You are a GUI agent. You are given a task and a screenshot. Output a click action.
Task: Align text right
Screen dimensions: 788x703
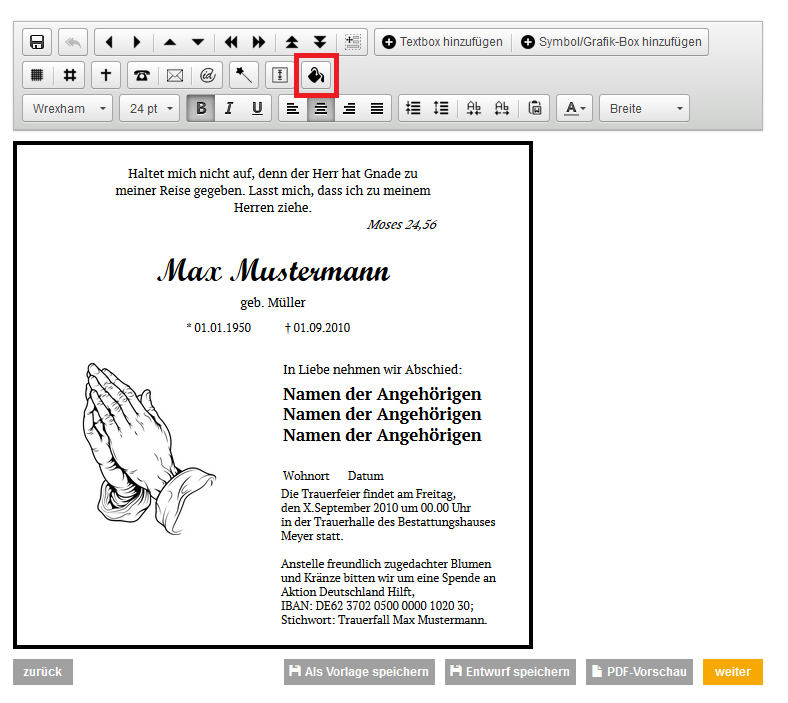(349, 109)
